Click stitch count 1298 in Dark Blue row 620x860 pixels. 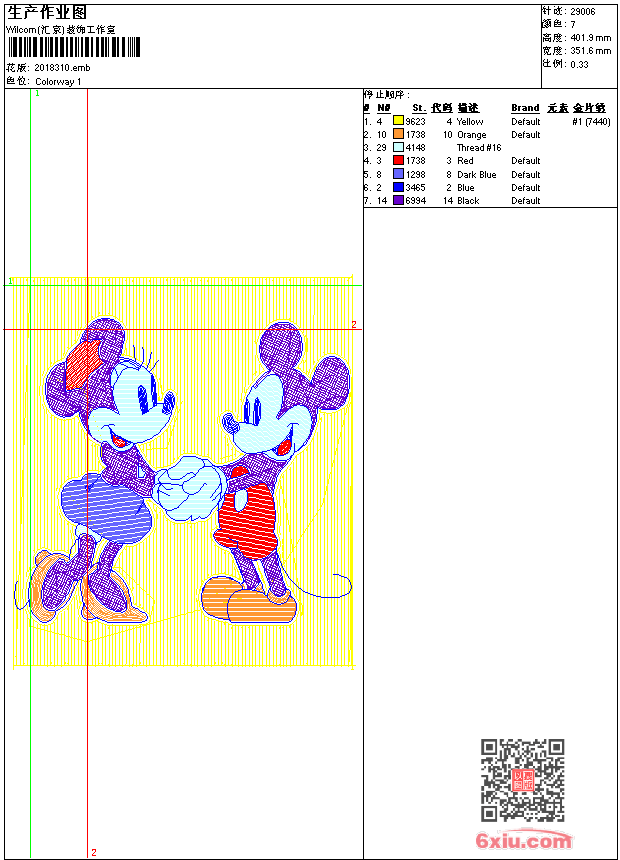(415, 174)
